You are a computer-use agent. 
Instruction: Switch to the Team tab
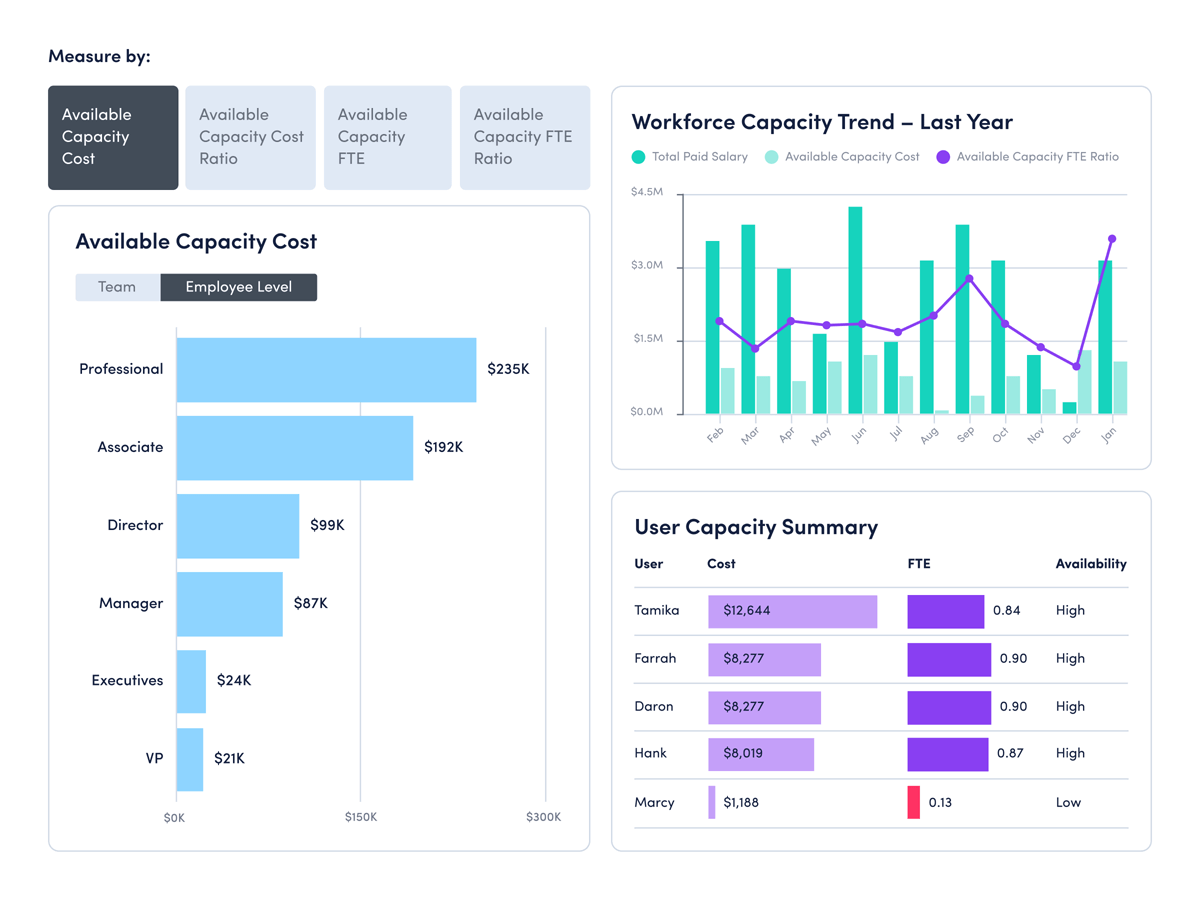pyautogui.click(x=117, y=287)
